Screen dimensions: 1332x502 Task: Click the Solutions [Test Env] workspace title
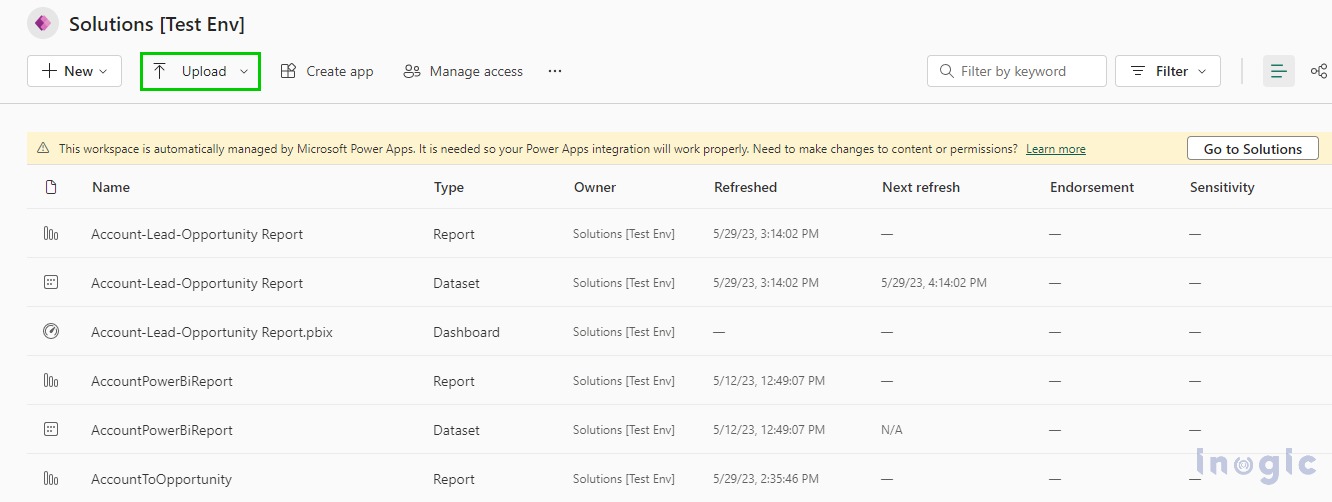coord(157,24)
